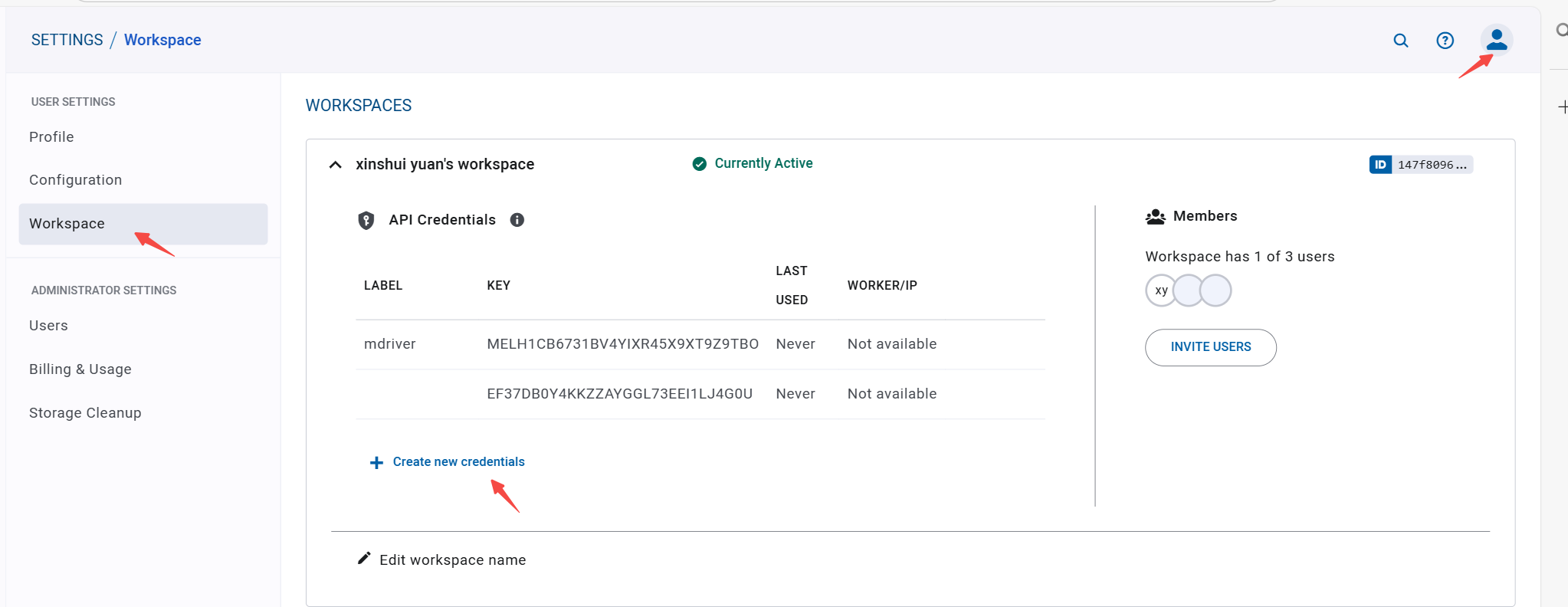Click the INVITE USERS button
The image size is (1568, 607).
1211,347
